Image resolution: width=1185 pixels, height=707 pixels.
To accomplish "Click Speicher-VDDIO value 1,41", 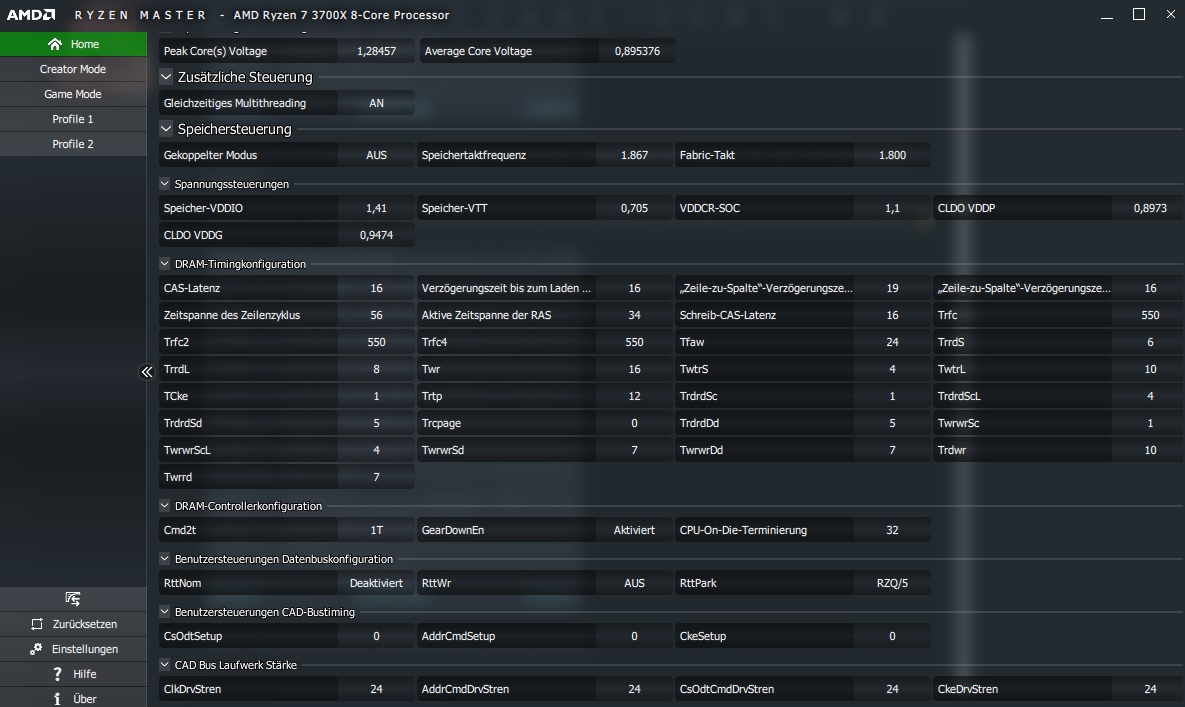I will click(376, 208).
